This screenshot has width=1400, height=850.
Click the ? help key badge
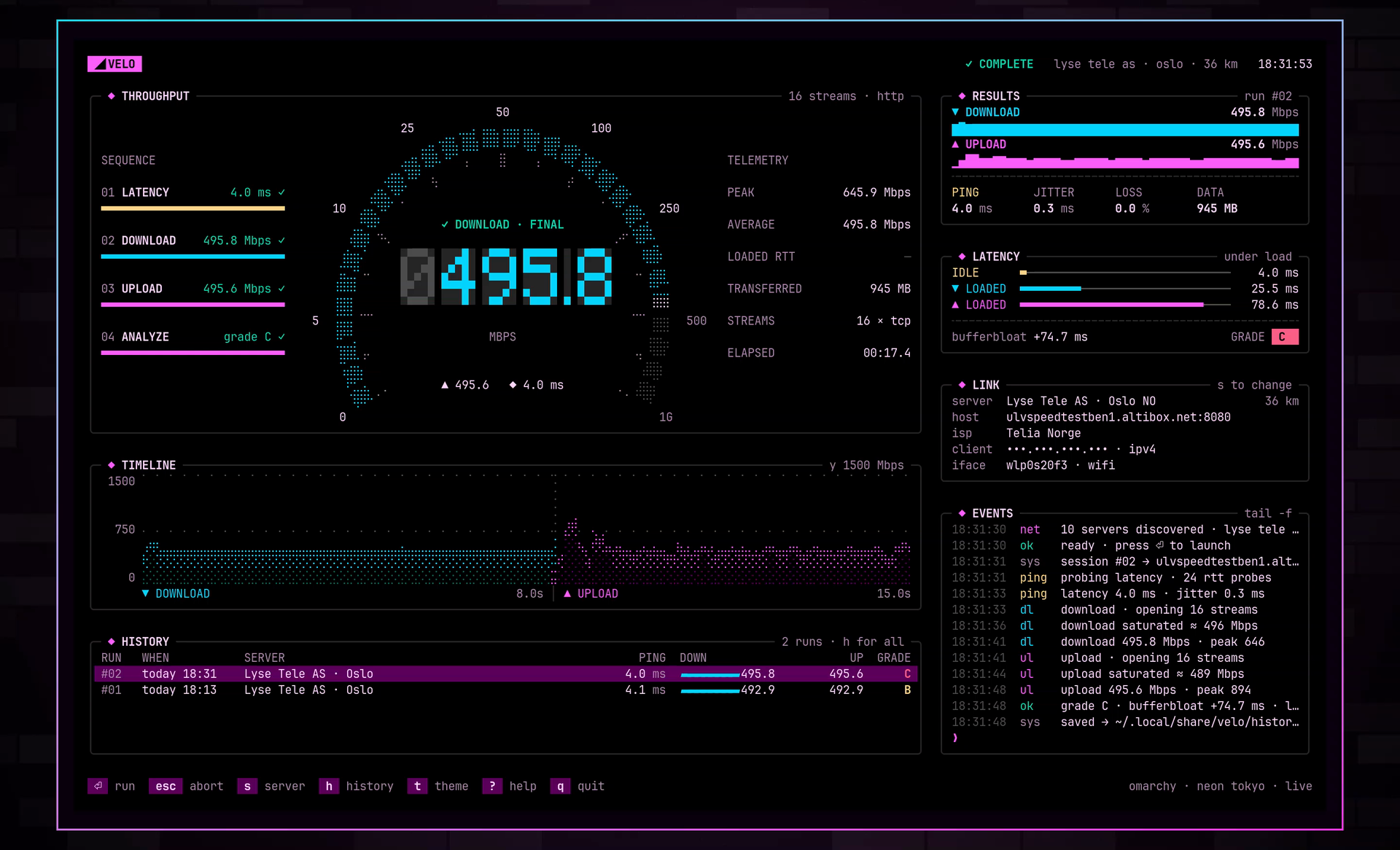(x=492, y=786)
